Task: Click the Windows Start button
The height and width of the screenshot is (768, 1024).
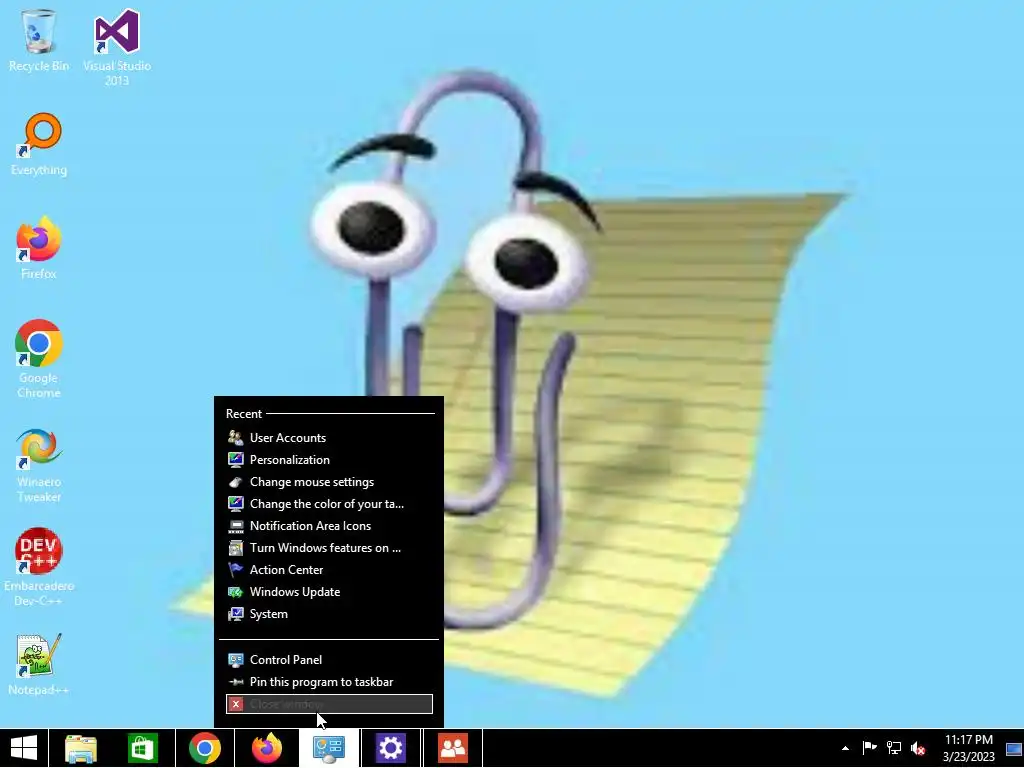Action: pyautogui.click(x=24, y=748)
